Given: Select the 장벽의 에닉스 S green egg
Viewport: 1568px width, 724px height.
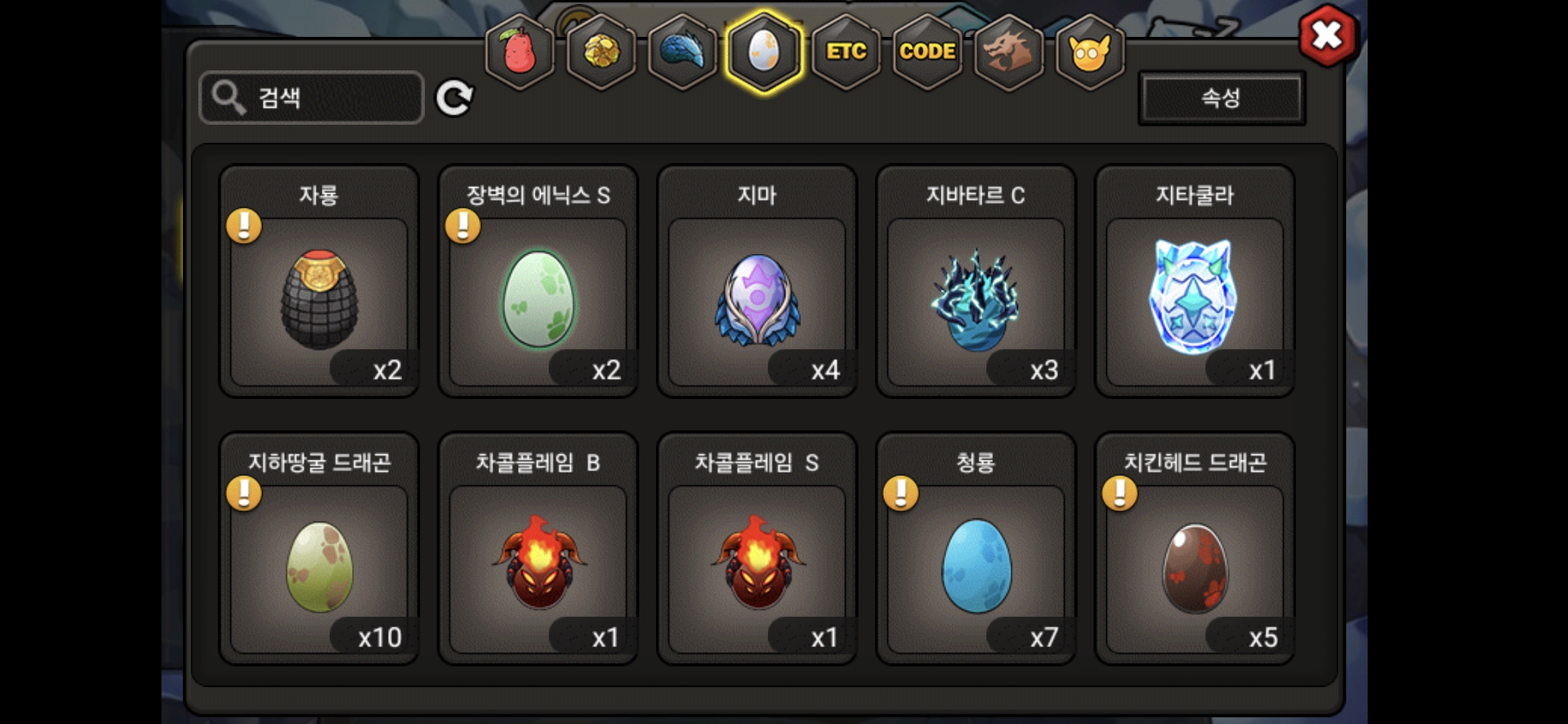Looking at the screenshot, I should click(538, 282).
